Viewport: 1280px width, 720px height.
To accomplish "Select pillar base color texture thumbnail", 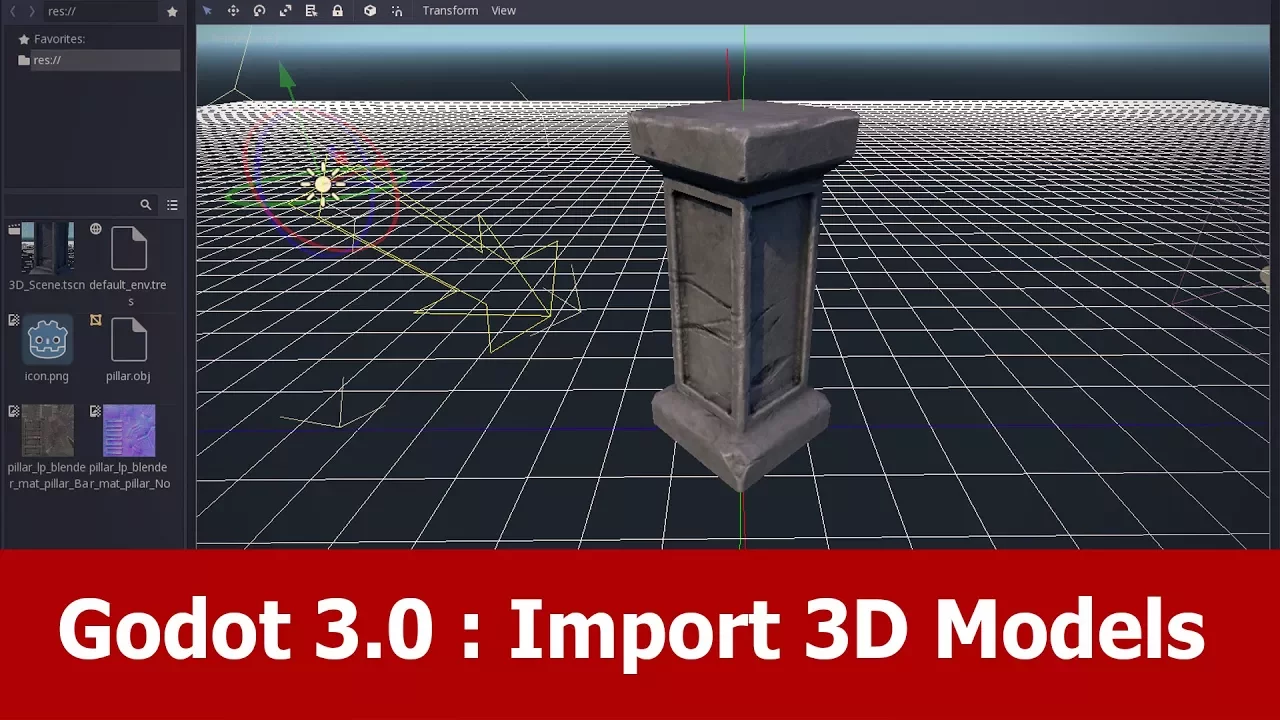I will 47,430.
